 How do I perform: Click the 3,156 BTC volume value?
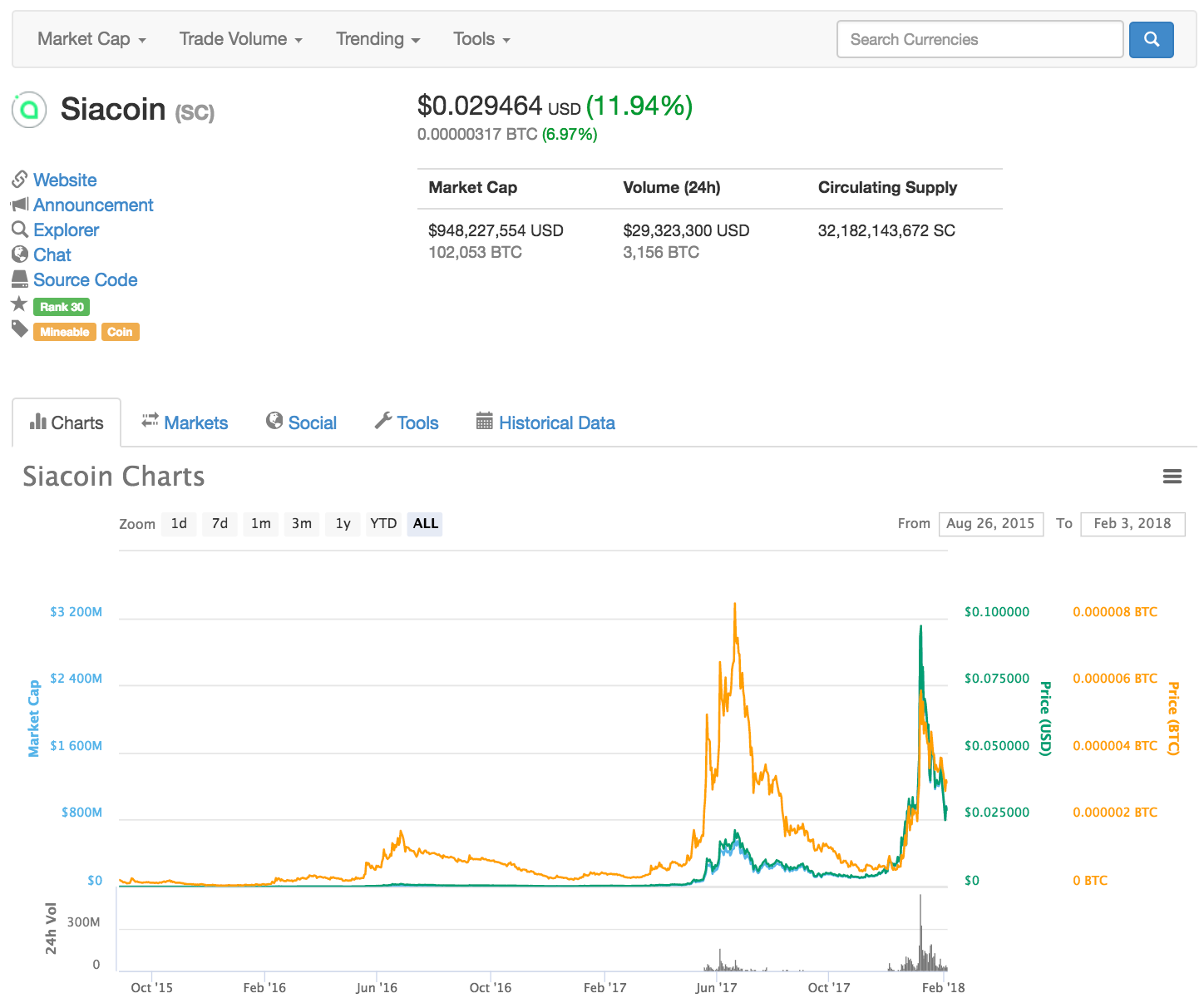tap(661, 252)
